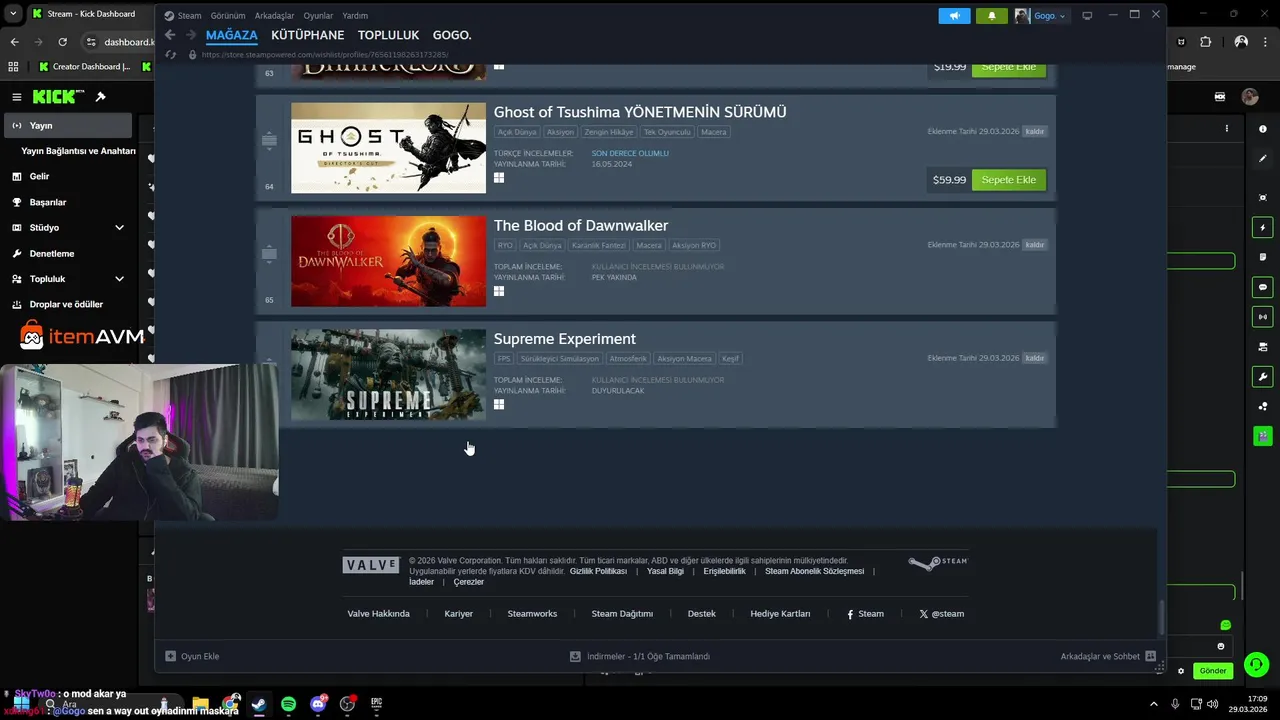Viewport: 1280px width, 720px height.
Task: Expand Topluluk section in Kick sidebar
Action: (x=119, y=279)
